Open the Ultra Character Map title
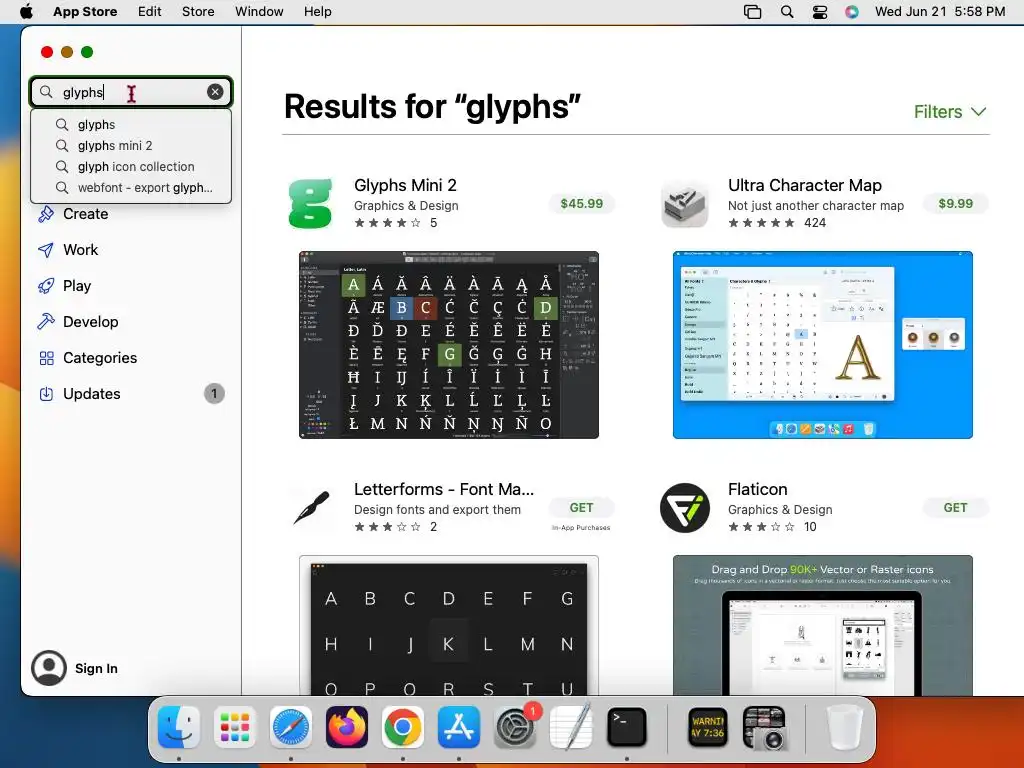 (805, 185)
